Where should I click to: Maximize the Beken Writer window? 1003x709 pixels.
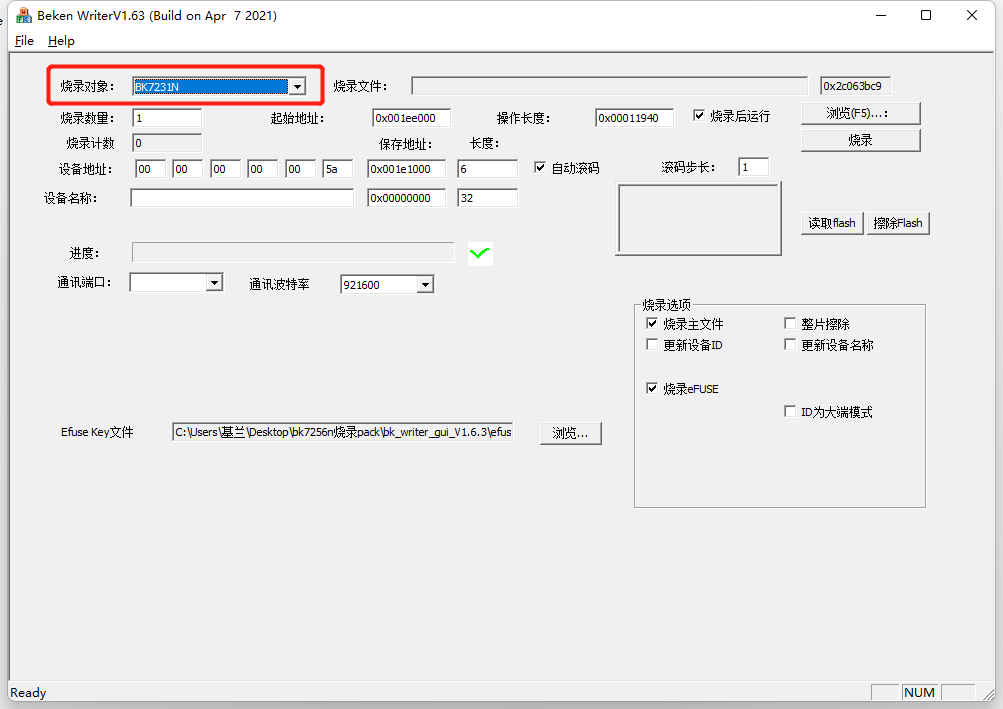(926, 15)
